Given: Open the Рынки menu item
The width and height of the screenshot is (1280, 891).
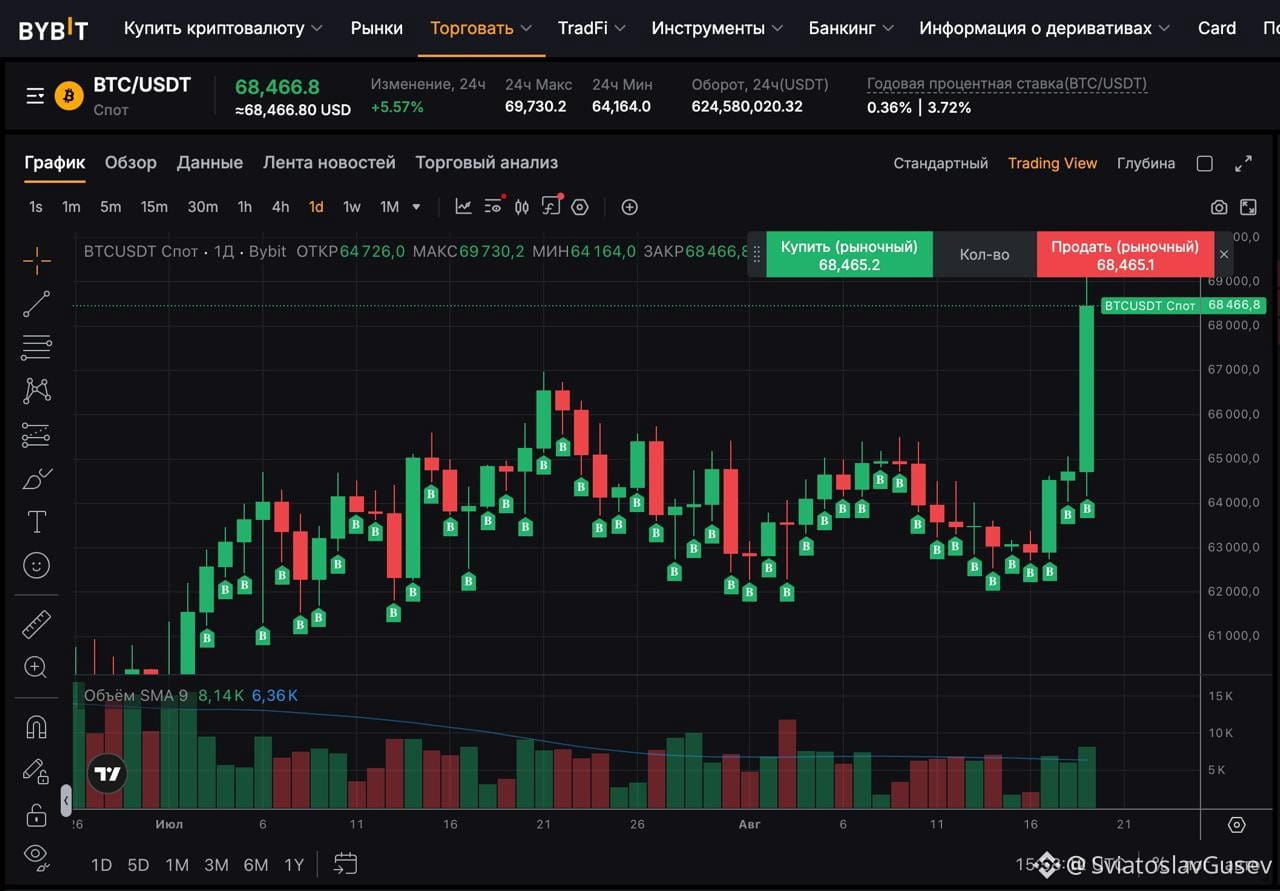Looking at the screenshot, I should tap(377, 28).
